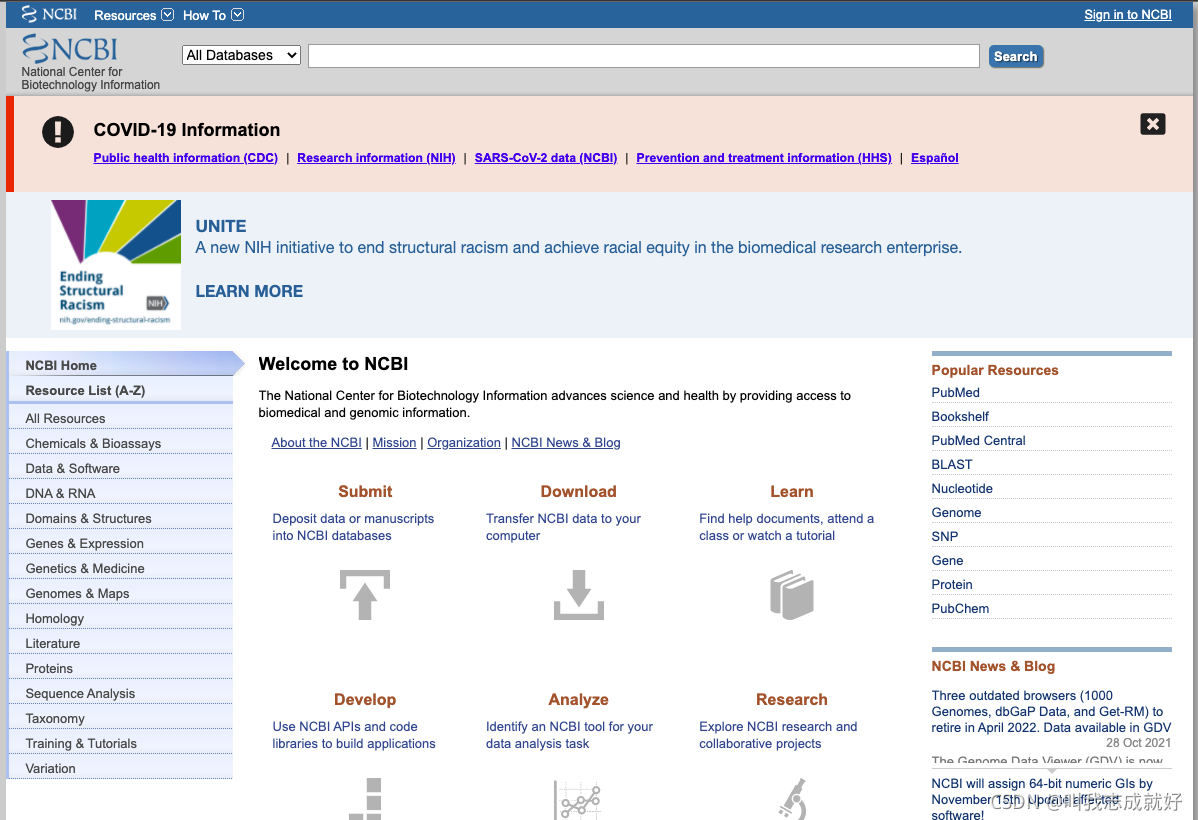This screenshot has height=820, width=1198.
Task: Open Genomes & Maps category
Action: (121, 593)
